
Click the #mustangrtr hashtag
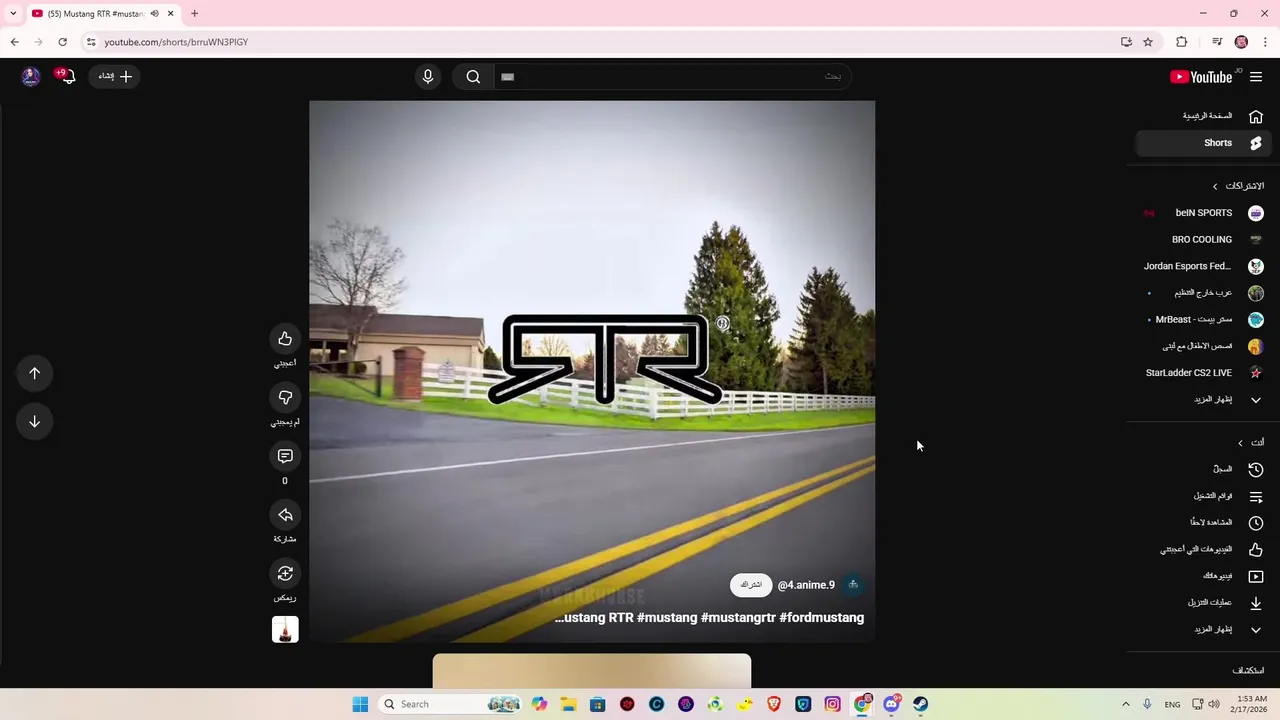[x=740, y=618]
